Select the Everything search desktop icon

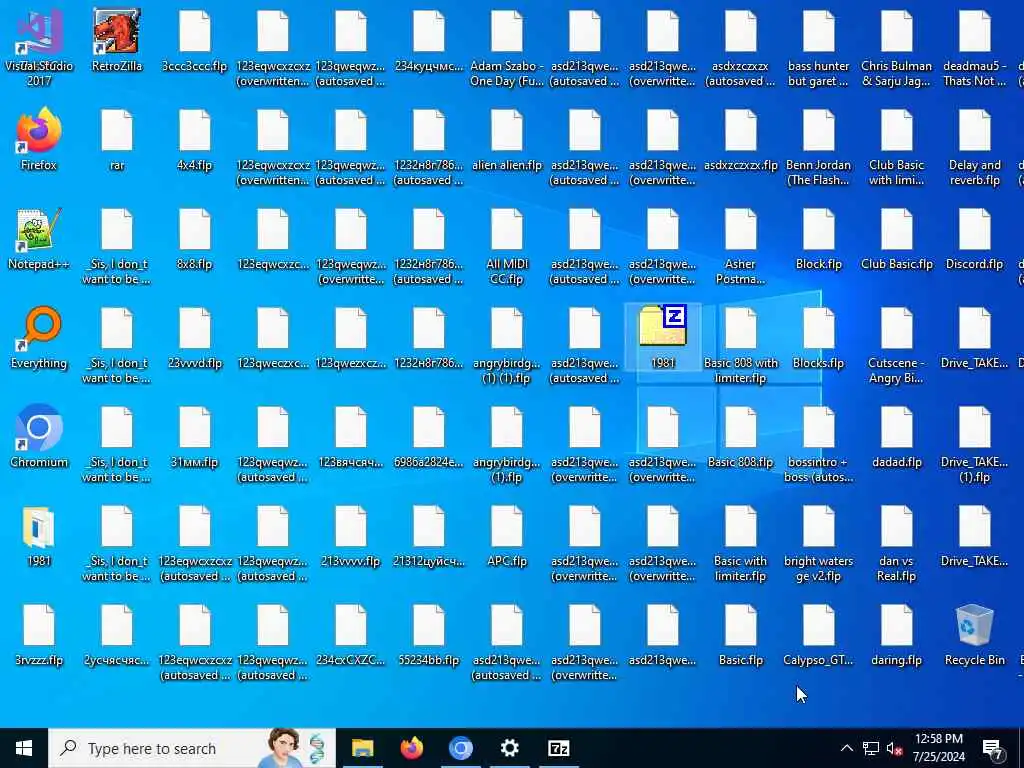click(39, 338)
